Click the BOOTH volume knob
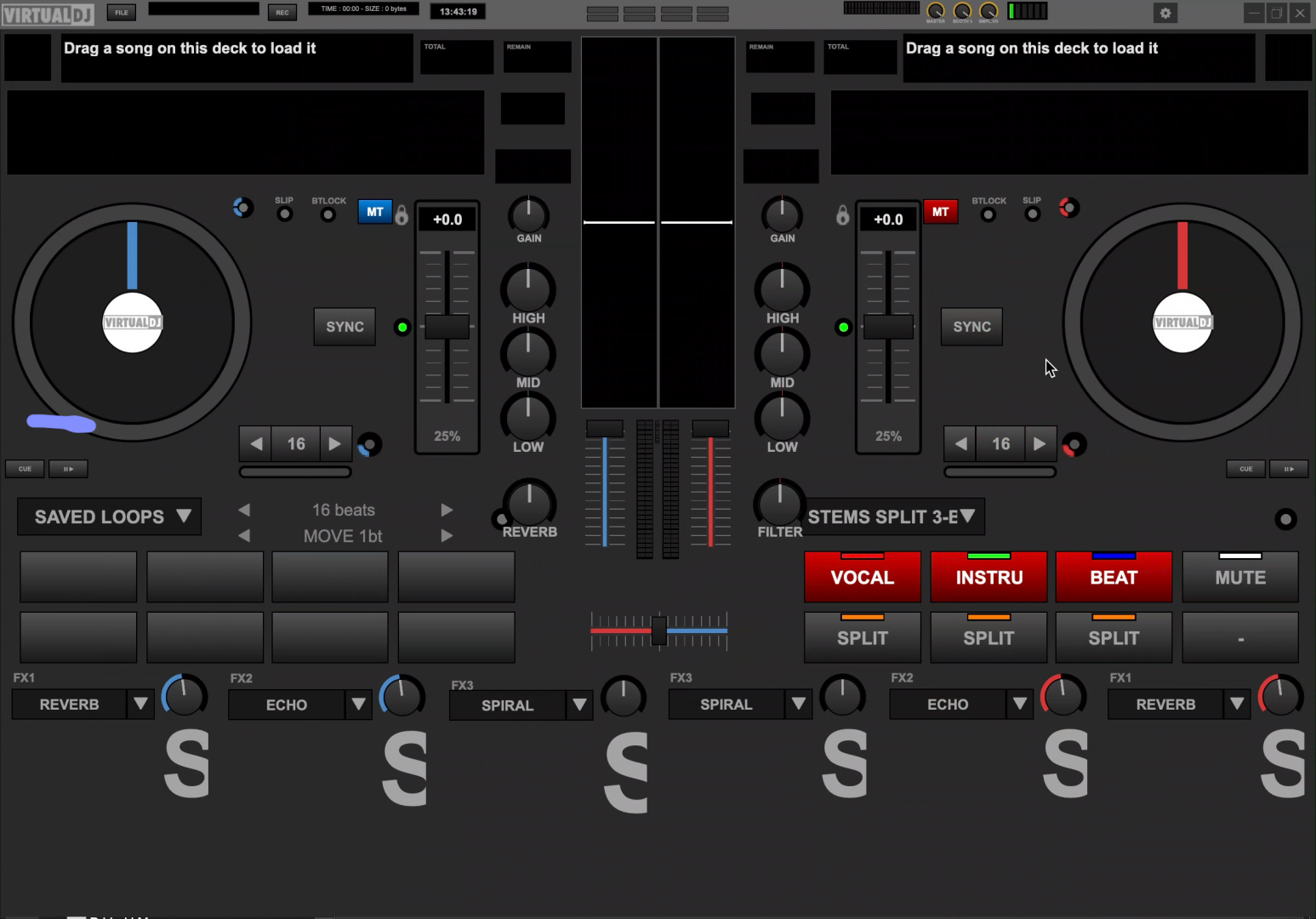Viewport: 1316px width, 919px height. (x=962, y=11)
